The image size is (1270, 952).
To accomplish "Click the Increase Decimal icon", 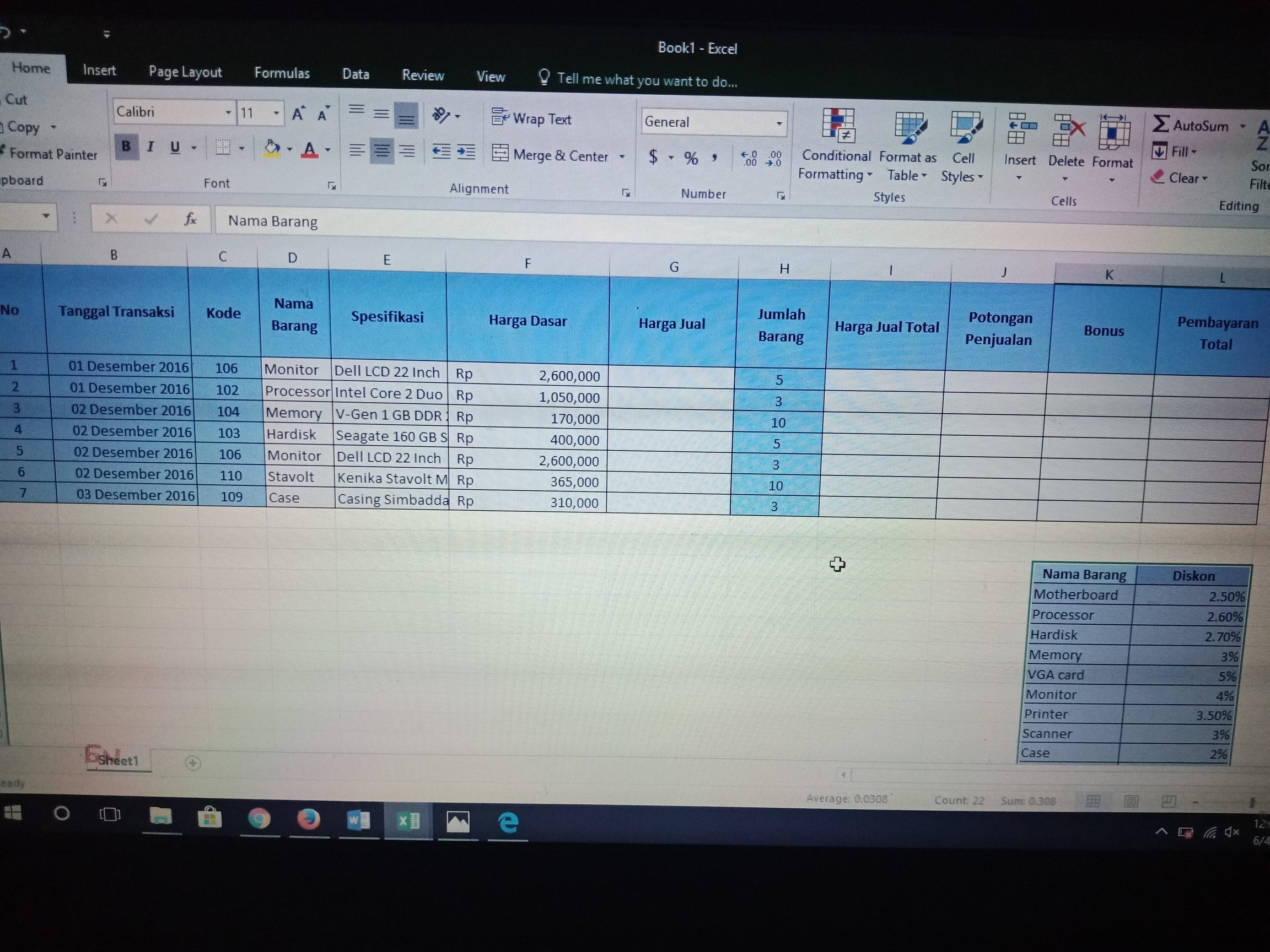I will (749, 158).
